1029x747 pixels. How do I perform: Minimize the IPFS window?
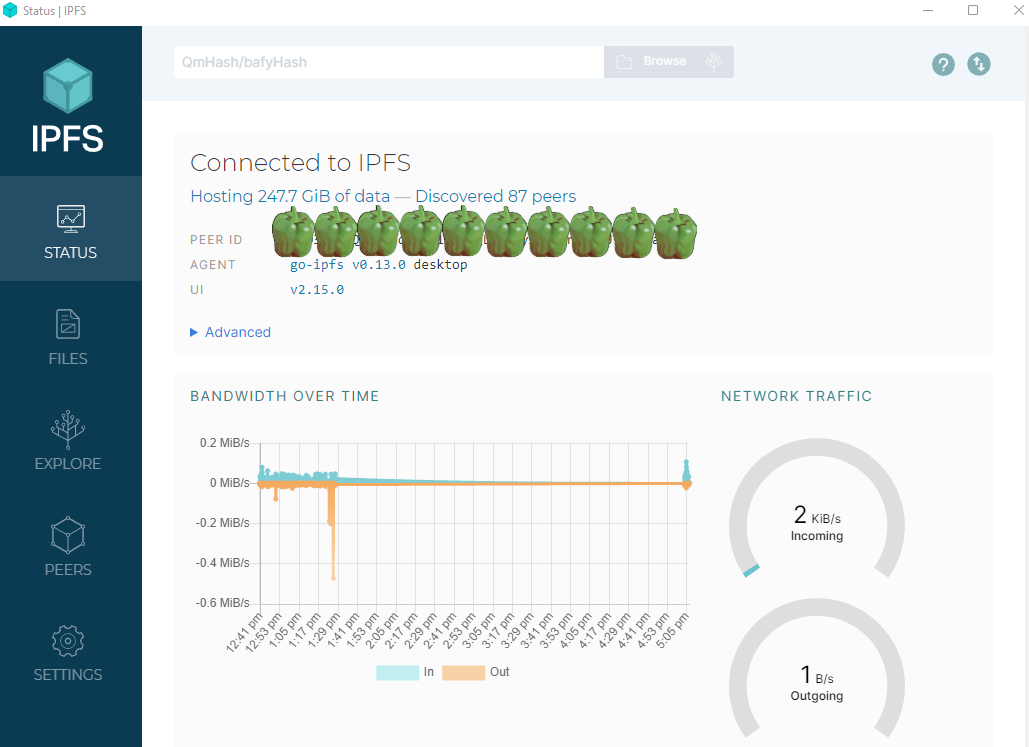pos(928,11)
